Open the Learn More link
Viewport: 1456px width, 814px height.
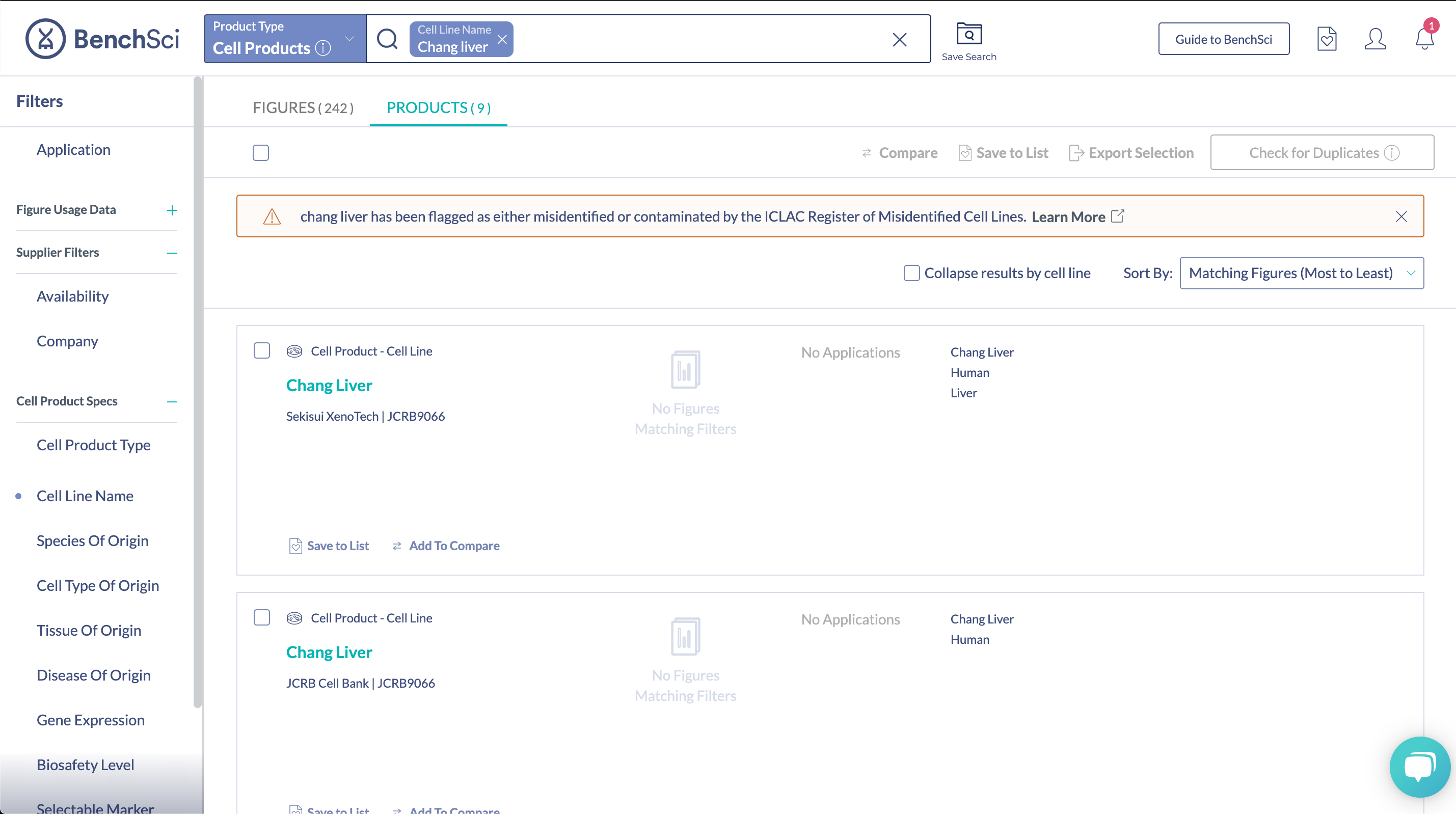tap(1068, 216)
